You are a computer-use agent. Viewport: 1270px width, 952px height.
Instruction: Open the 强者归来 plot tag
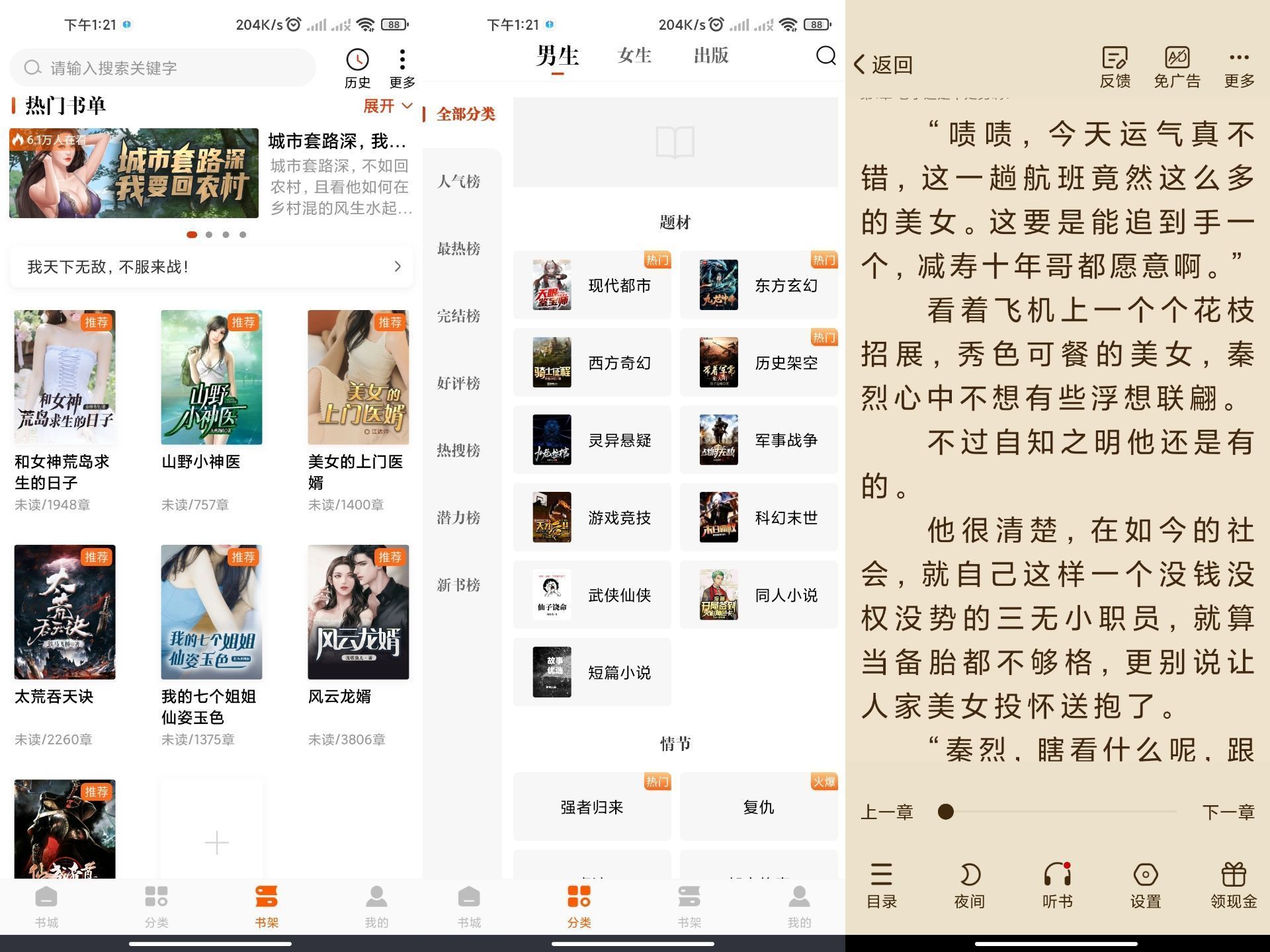592,807
